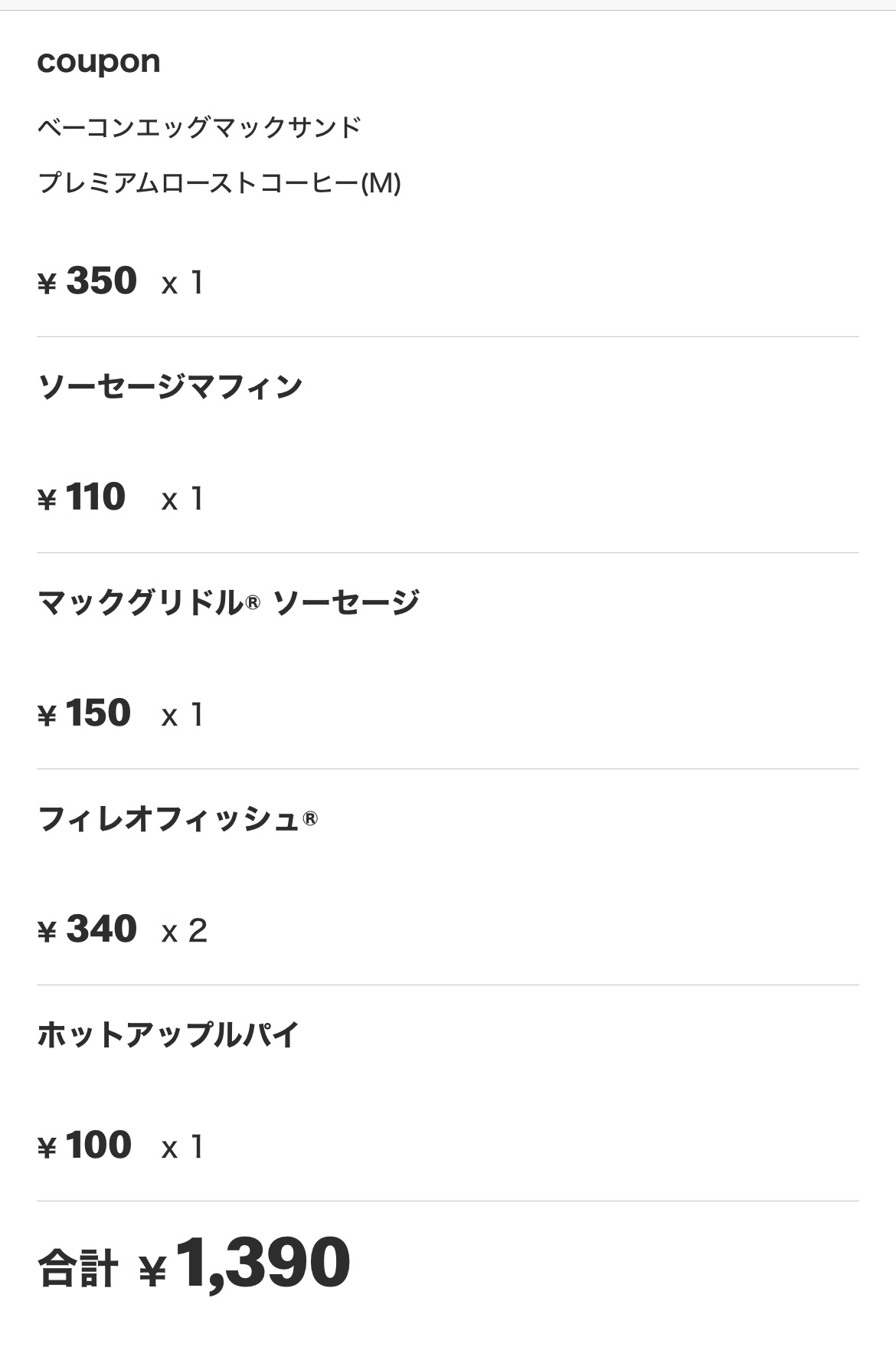896x1347 pixels.
Task: Tap ベーコンエッグマックサンド coupon item
Action: (199, 126)
